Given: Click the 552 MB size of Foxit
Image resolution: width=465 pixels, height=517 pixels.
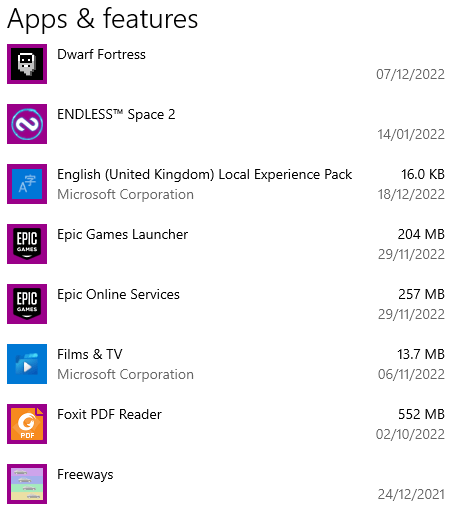Looking at the screenshot, I should [421, 414].
